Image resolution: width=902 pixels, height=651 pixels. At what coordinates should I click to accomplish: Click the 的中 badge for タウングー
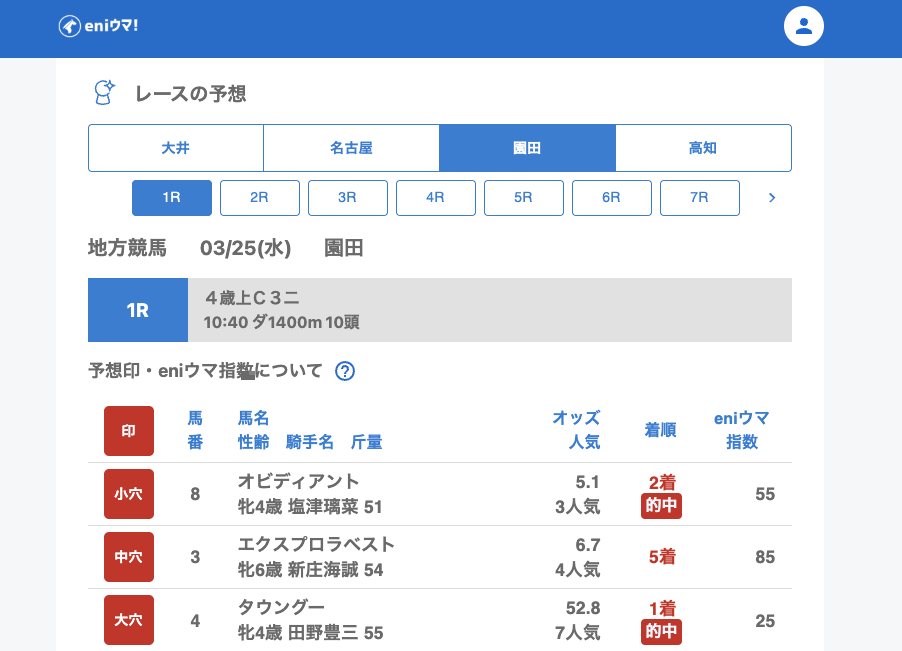coord(661,632)
